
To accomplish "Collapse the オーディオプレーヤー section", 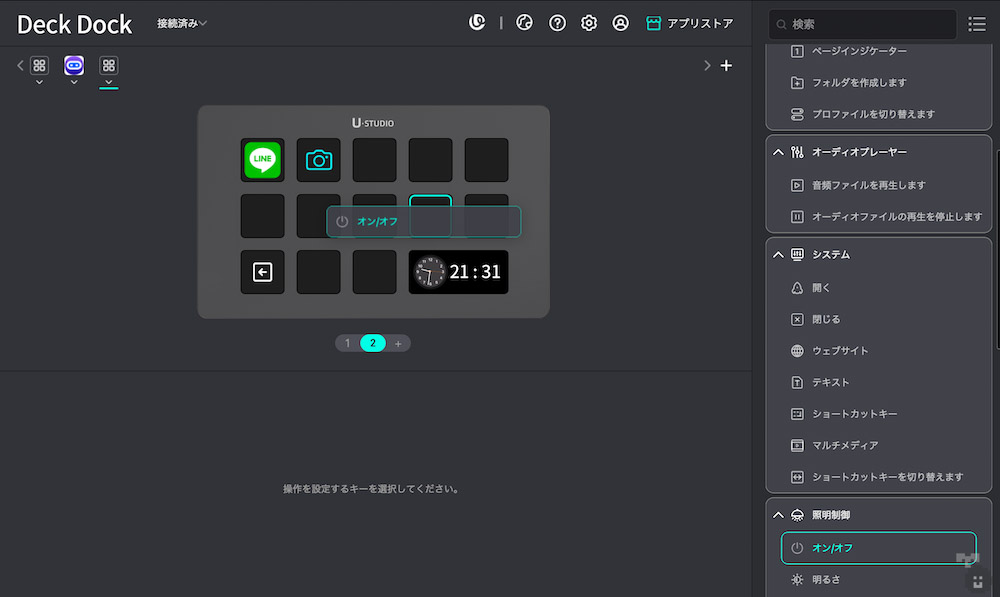I will (x=778, y=152).
